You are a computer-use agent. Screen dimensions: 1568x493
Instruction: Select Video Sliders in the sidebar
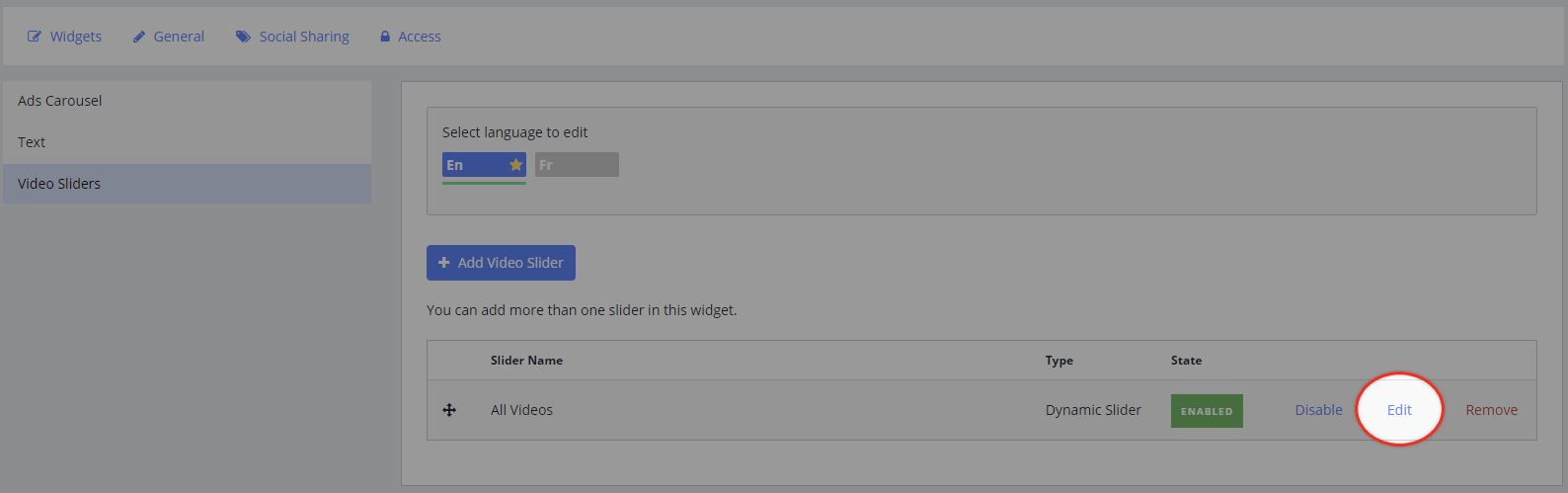(188, 184)
